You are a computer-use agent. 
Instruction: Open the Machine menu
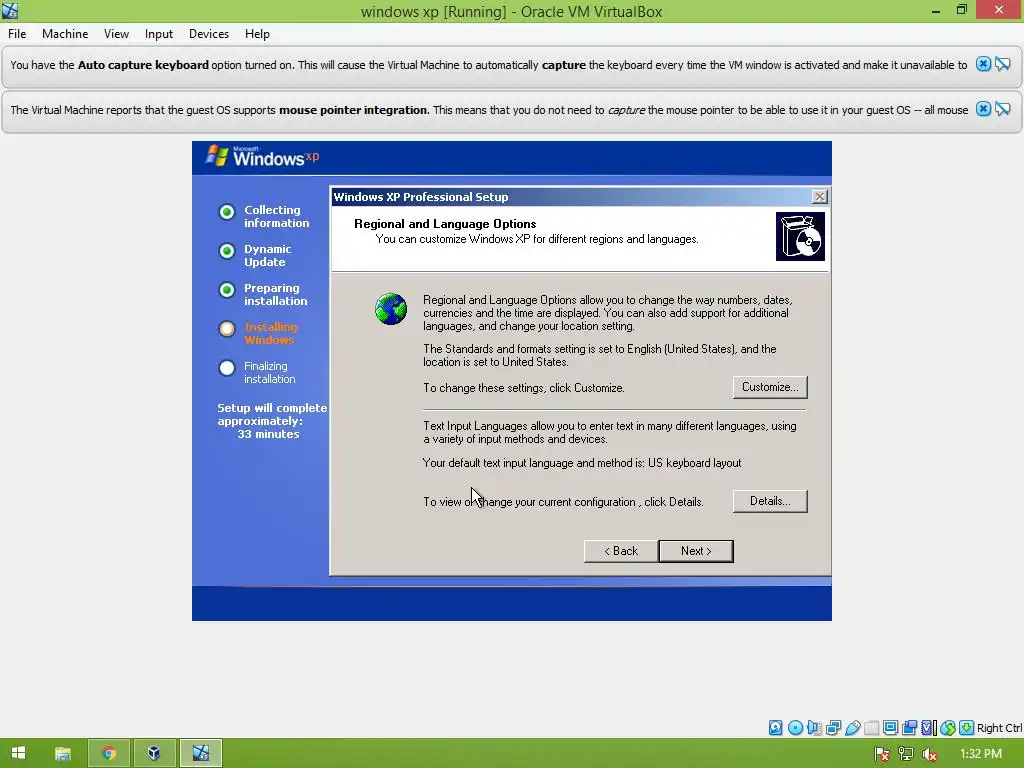[65, 34]
